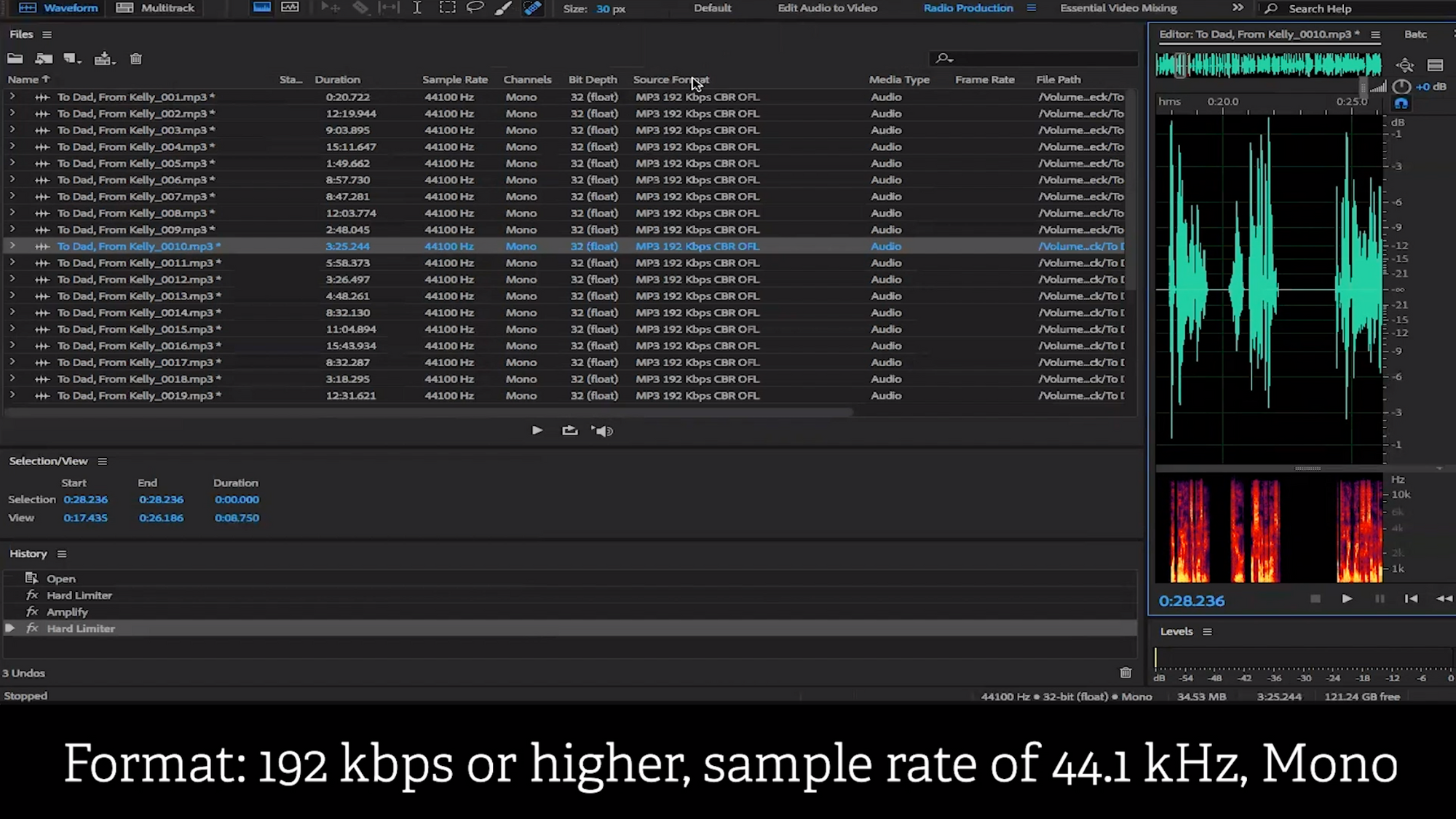This screenshot has width=1456, height=819.
Task: Select the Move tool in toolbar
Action: click(330, 8)
